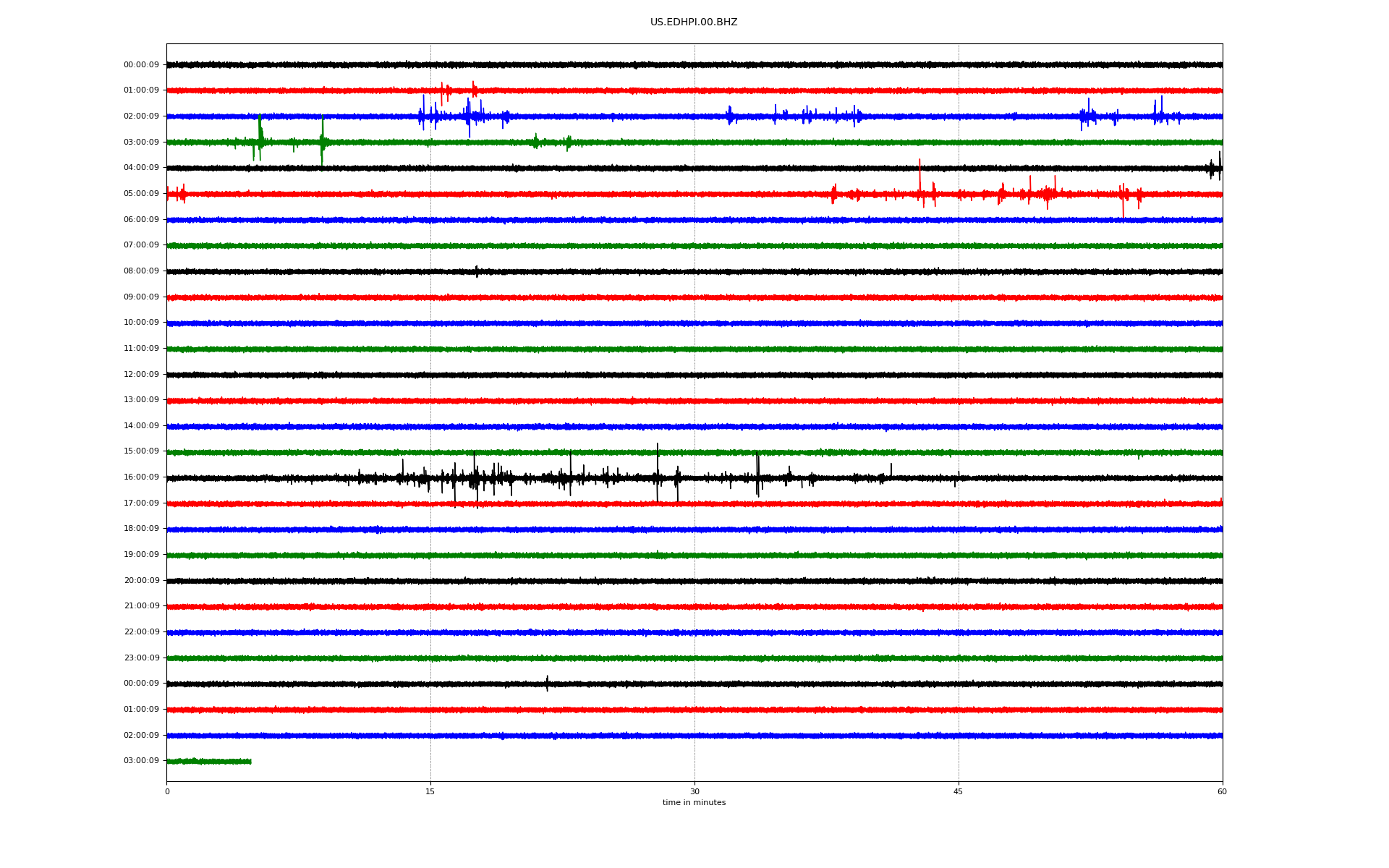Image resolution: width=1389 pixels, height=868 pixels.
Task: Select the 18:00:09 trace label
Action: [x=141, y=529]
